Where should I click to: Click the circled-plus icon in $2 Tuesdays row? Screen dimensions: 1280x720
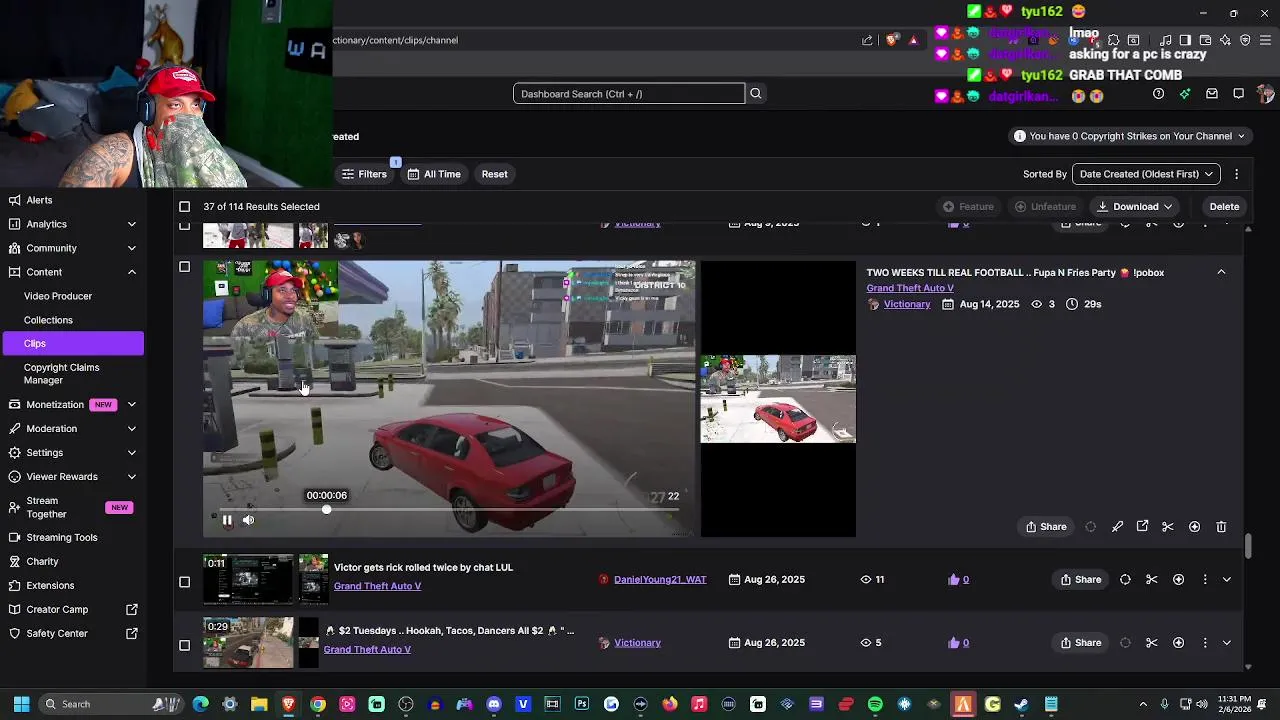point(1178,643)
